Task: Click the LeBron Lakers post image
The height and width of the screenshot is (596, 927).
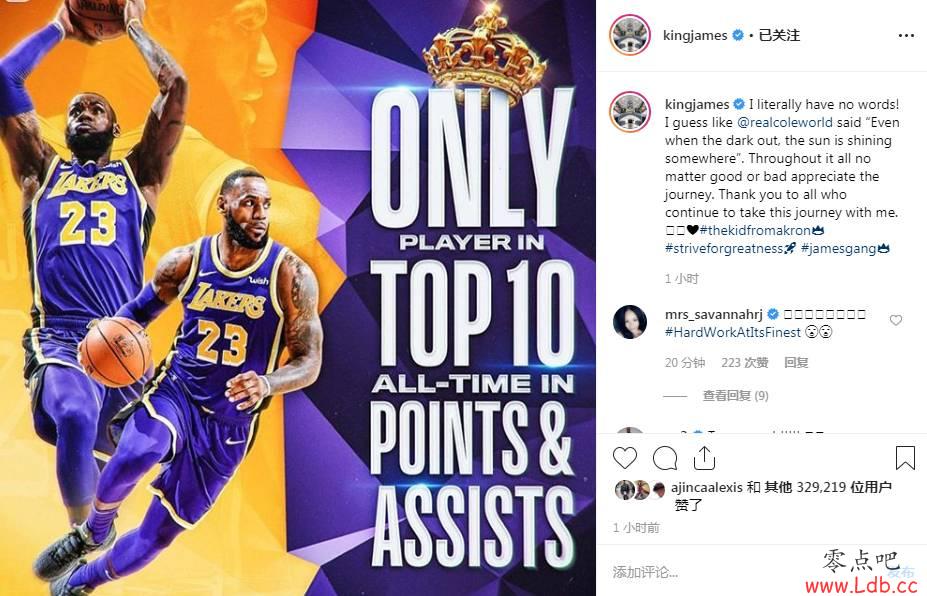Action: coord(298,298)
